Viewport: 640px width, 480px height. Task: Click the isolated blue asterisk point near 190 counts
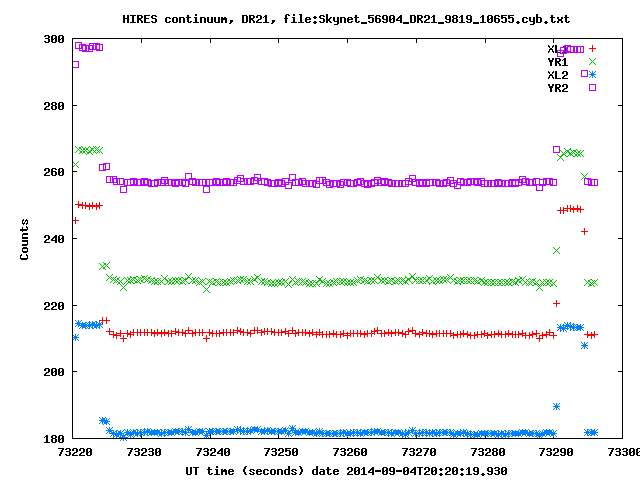pos(556,407)
